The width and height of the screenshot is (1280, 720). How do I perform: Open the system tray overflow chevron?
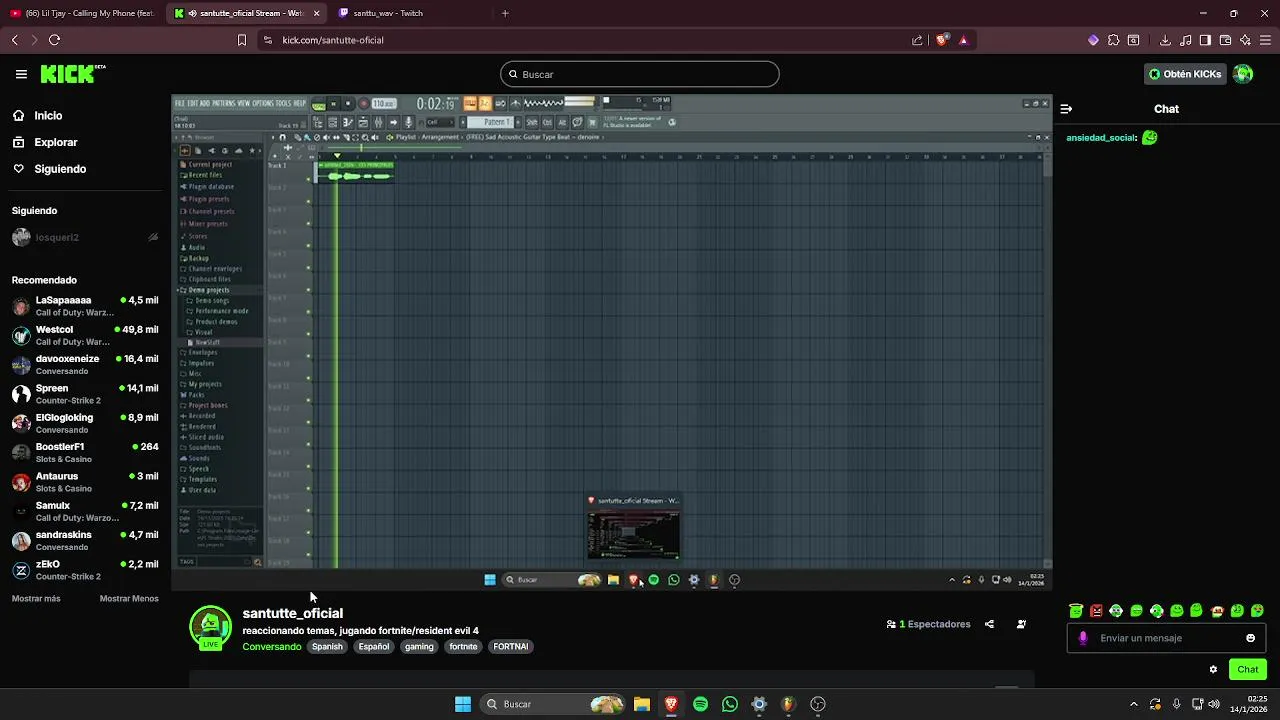click(x=1133, y=704)
